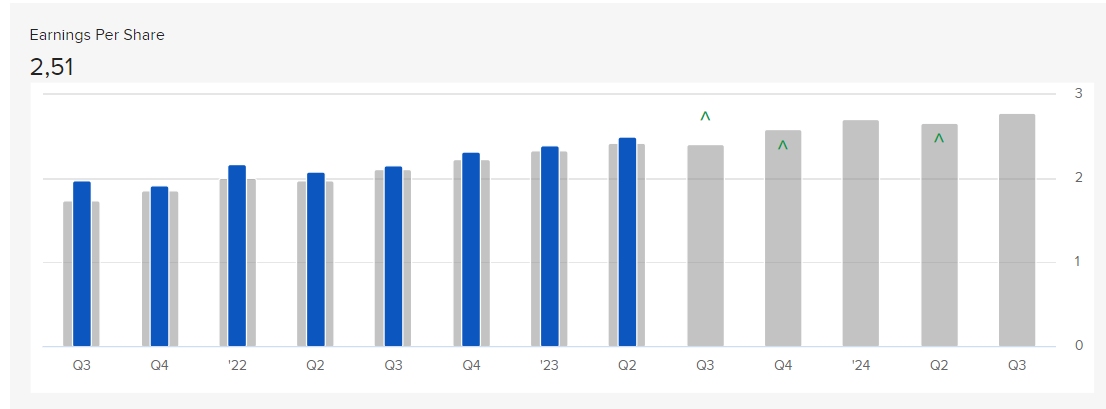Click the final gray Q3 estimate bar
This screenshot has width=1106, height=409.
(1017, 230)
